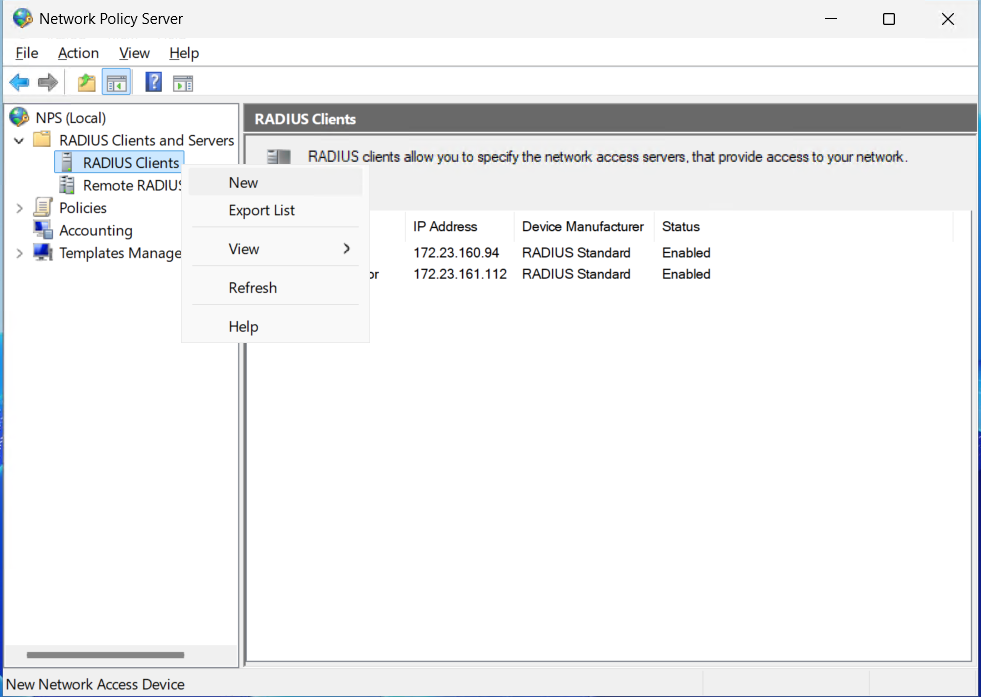The width and height of the screenshot is (981, 697).
Task: Click IP address 172.23.160.94
Action: [456, 253]
